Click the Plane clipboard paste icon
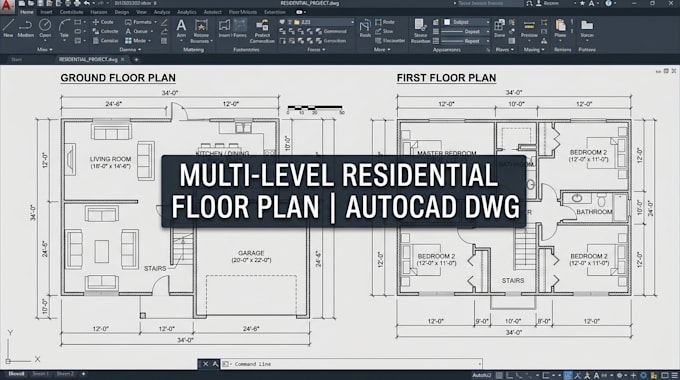 tap(560, 25)
